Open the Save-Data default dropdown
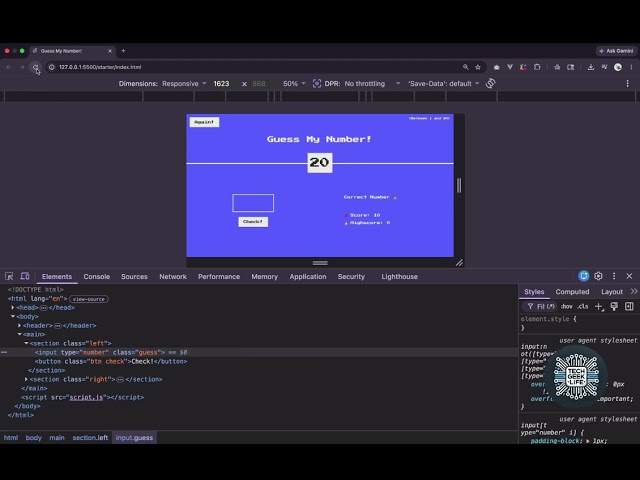The height and width of the screenshot is (480, 640). tap(444, 84)
